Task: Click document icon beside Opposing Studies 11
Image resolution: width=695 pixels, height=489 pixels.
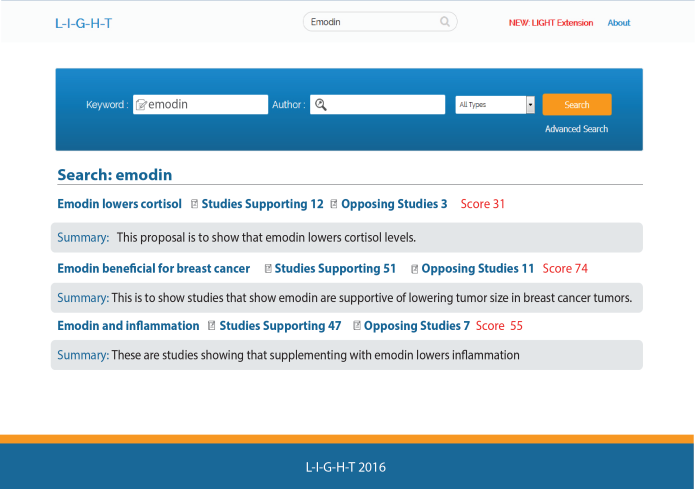Action: pos(414,269)
